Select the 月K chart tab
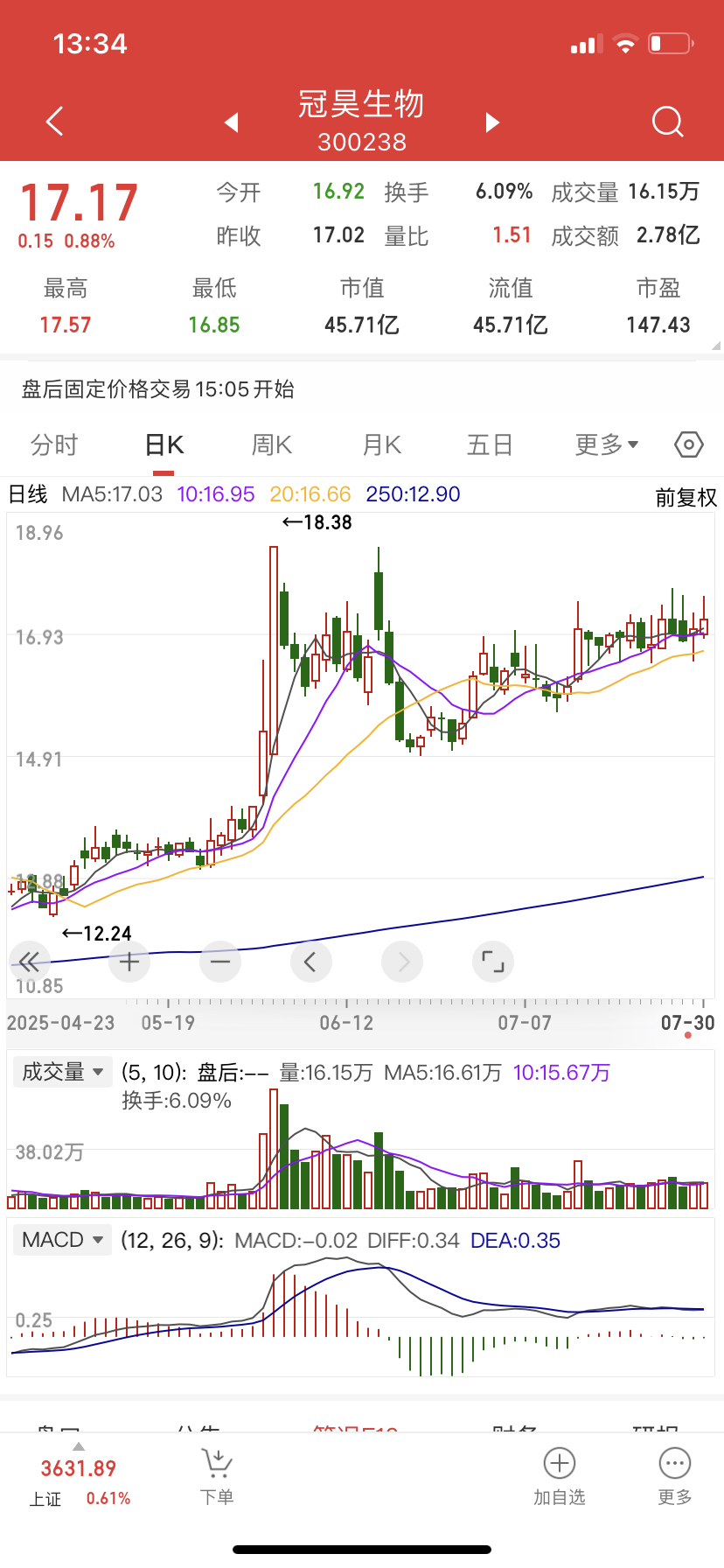 click(381, 445)
